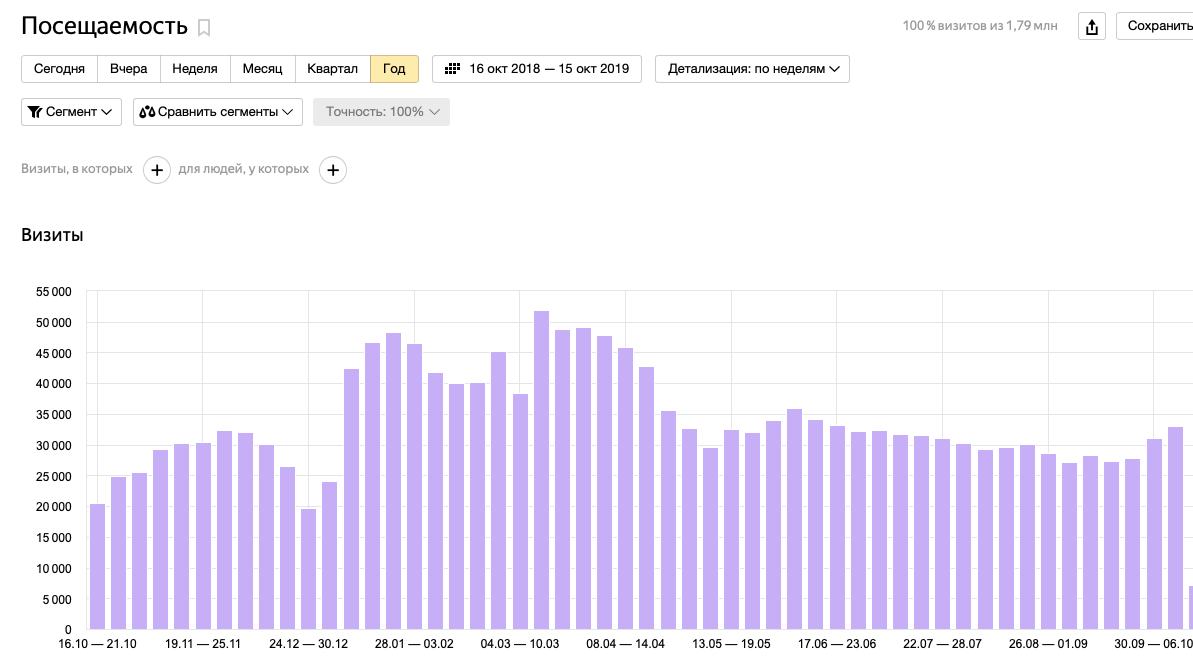Screen dimensions: 1193x661
Task: Switch period to Неделя
Action: pos(194,69)
